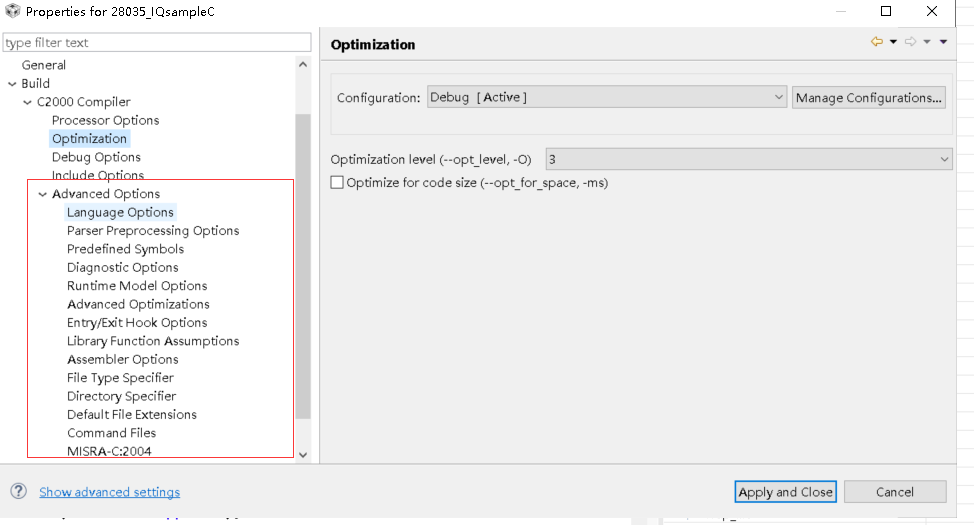Click the yellow back navigation arrow
The image size is (974, 525).
pyautogui.click(x=877, y=42)
